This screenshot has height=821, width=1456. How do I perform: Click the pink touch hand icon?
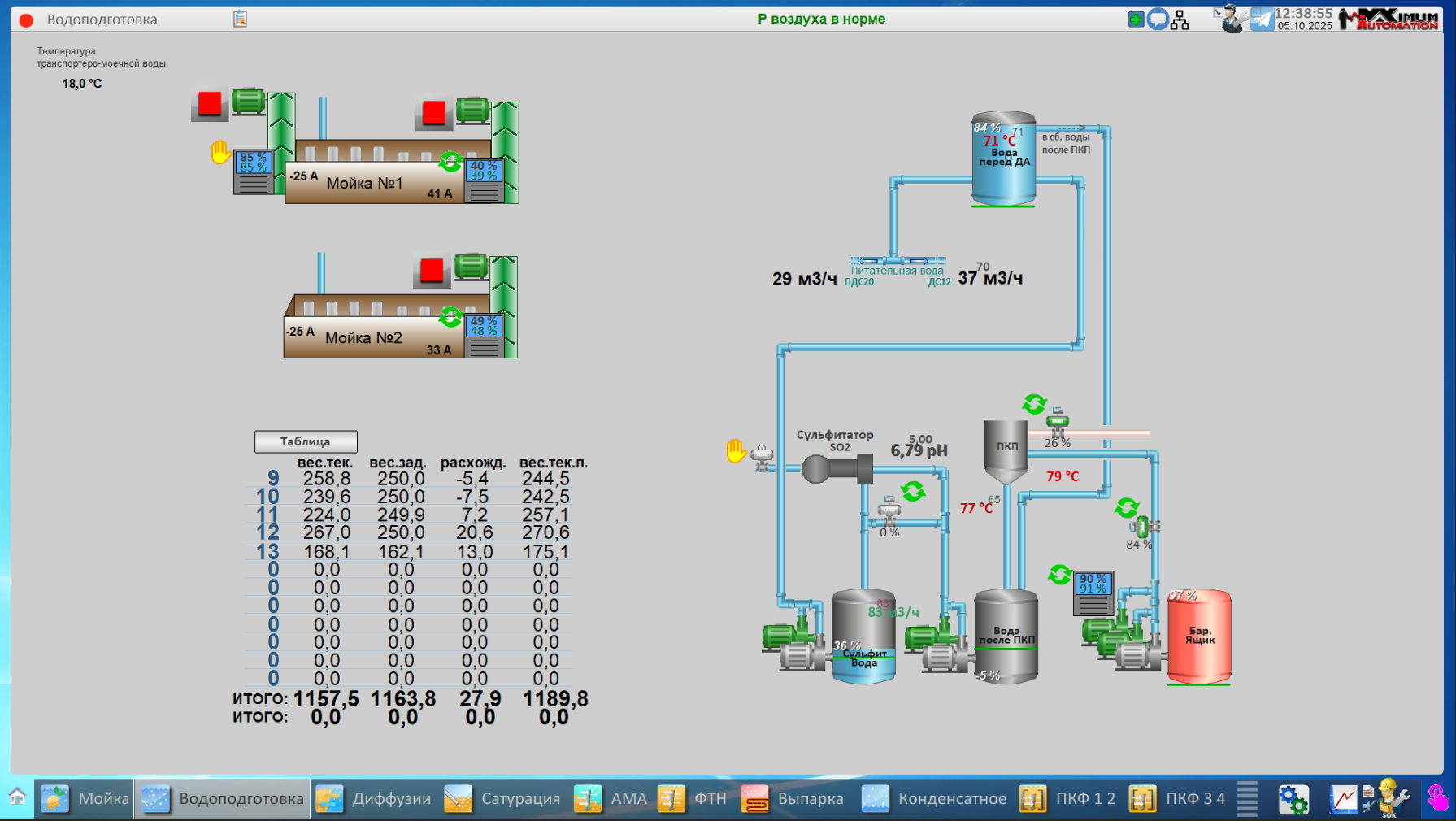pyautogui.click(x=1437, y=798)
